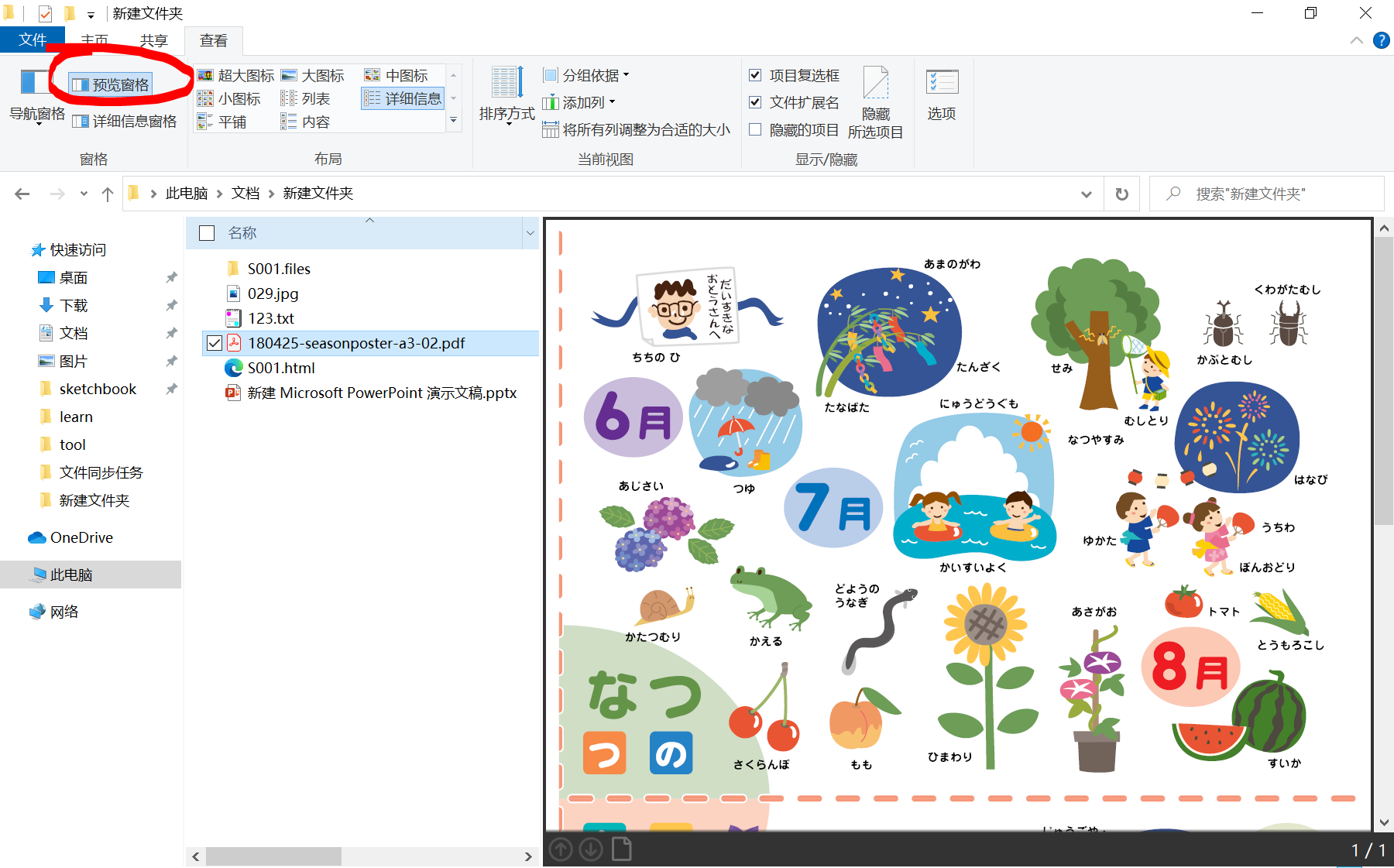Viewport: 1394px width, 868px height.
Task: Open the Add columns dropdown
Action: point(579,102)
